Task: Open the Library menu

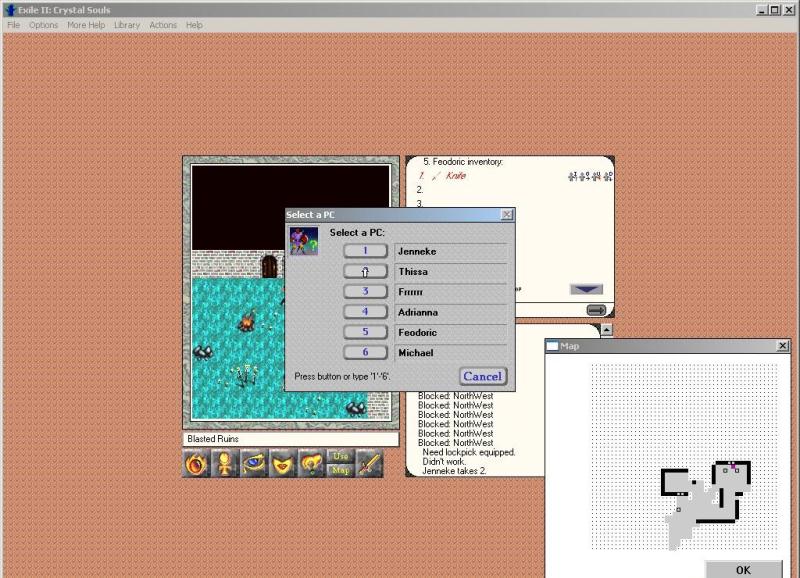Action: point(127,25)
